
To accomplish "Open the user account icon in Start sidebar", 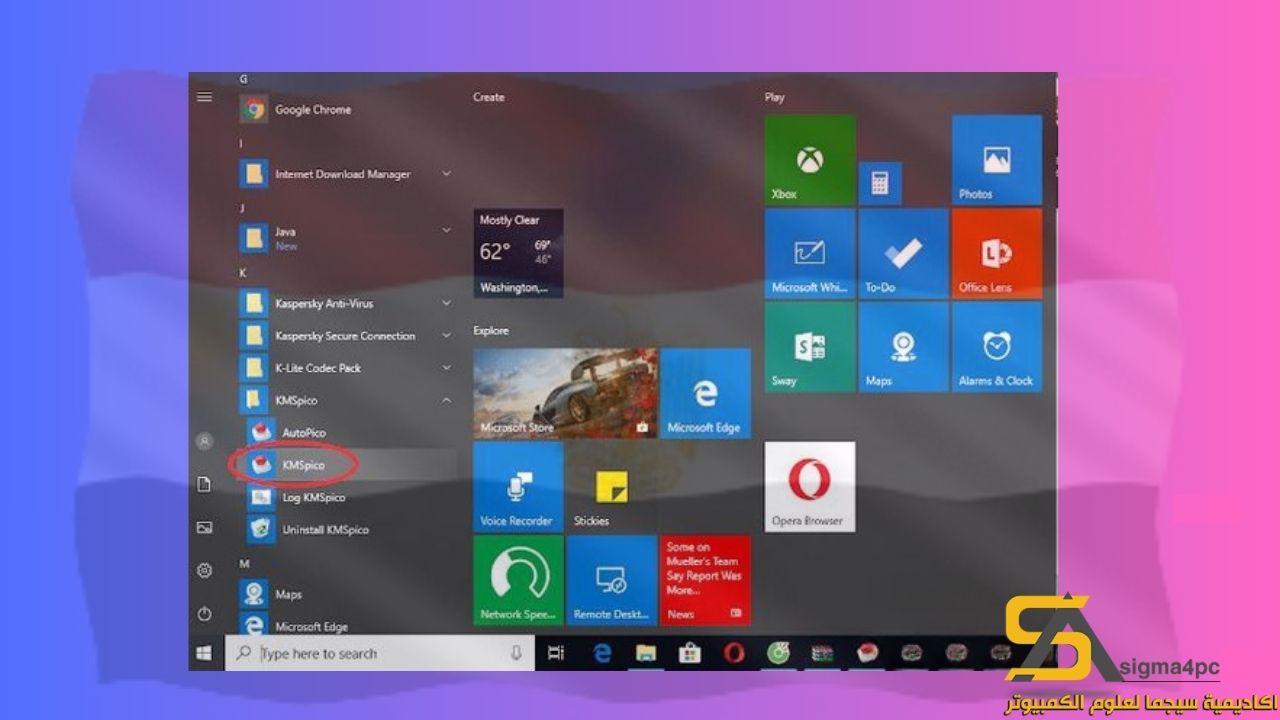I will click(x=205, y=441).
